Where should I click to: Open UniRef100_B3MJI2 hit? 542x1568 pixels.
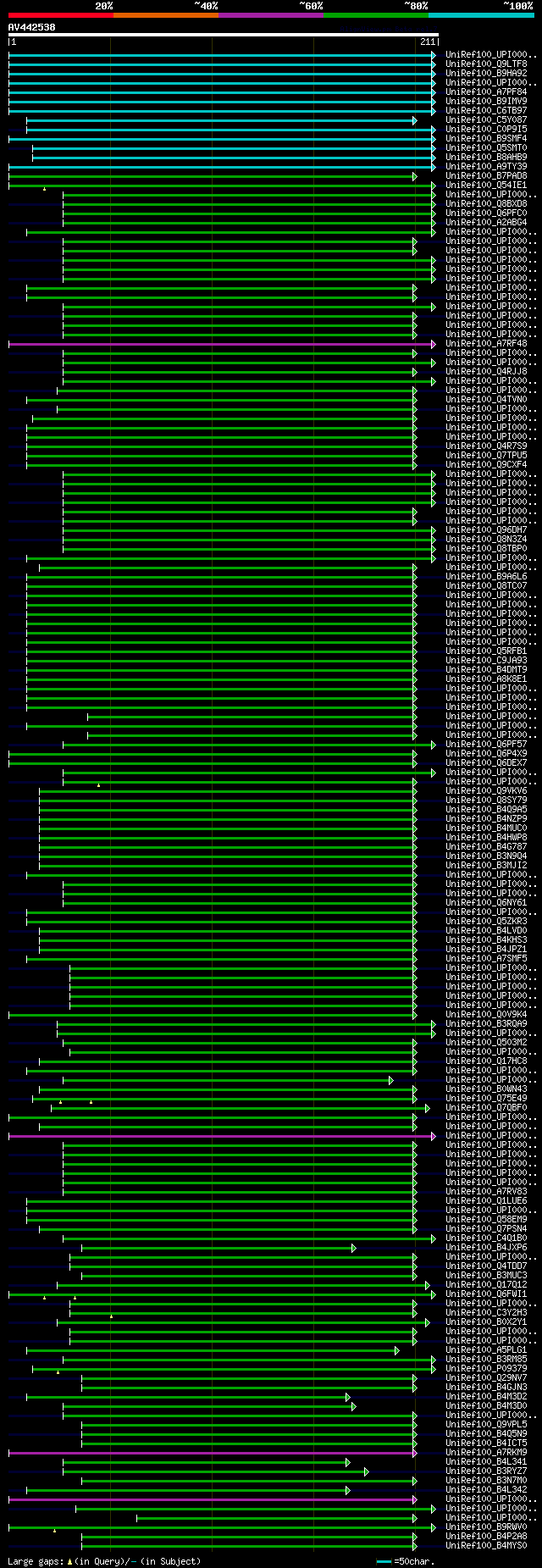[x=486, y=866]
